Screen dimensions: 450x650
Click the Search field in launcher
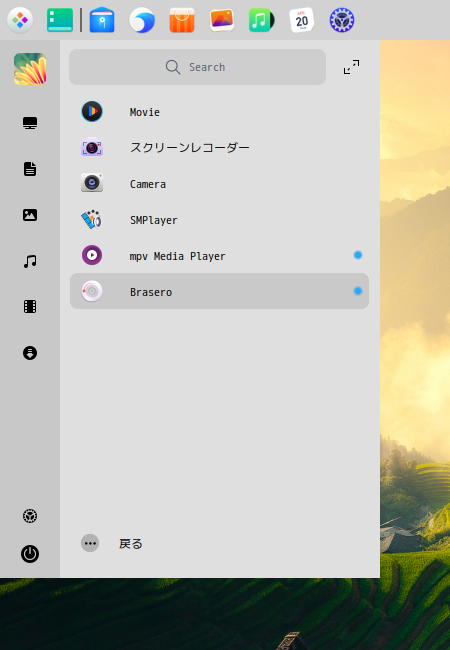point(197,67)
